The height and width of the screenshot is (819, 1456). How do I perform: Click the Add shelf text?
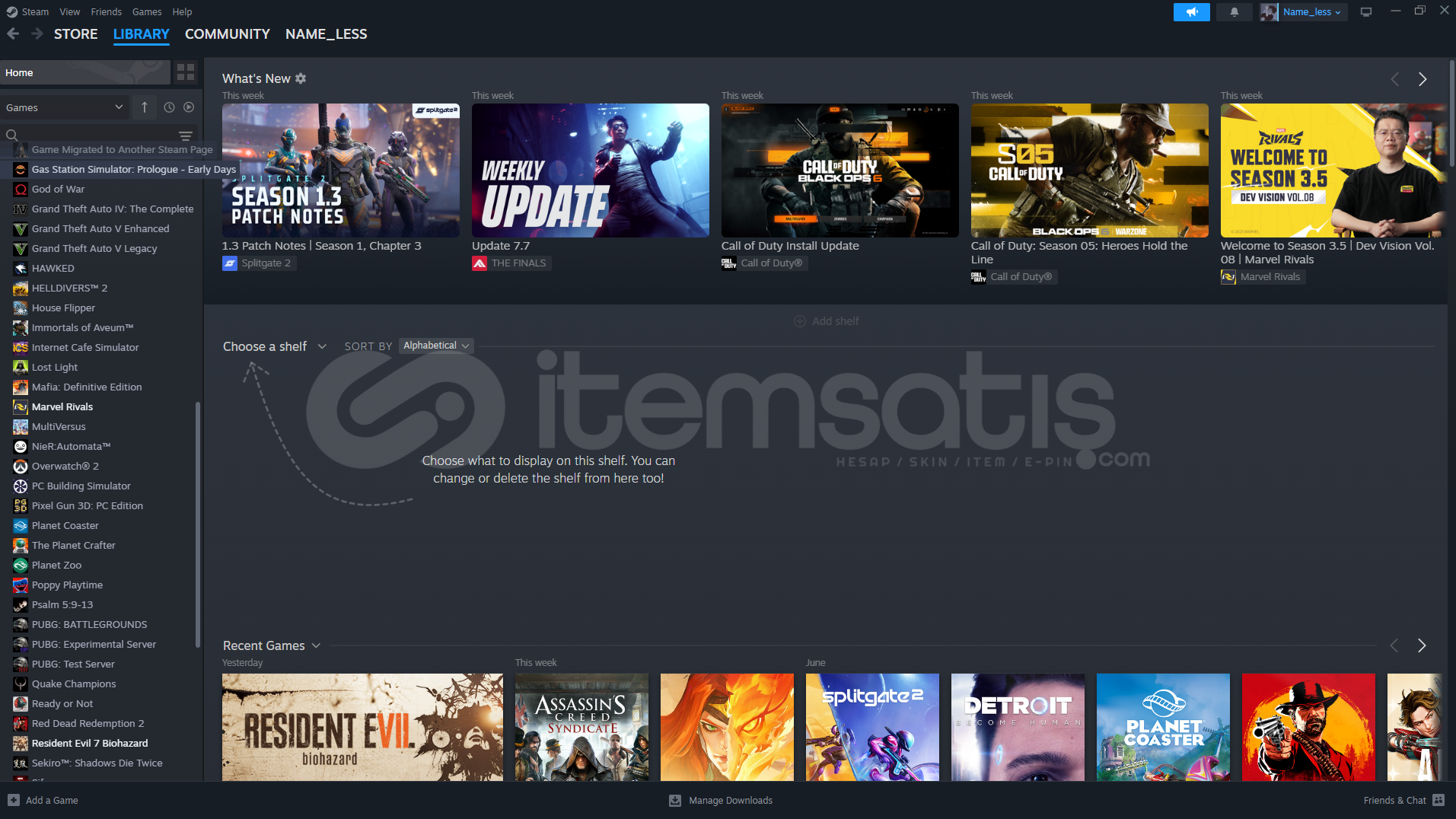(x=835, y=321)
